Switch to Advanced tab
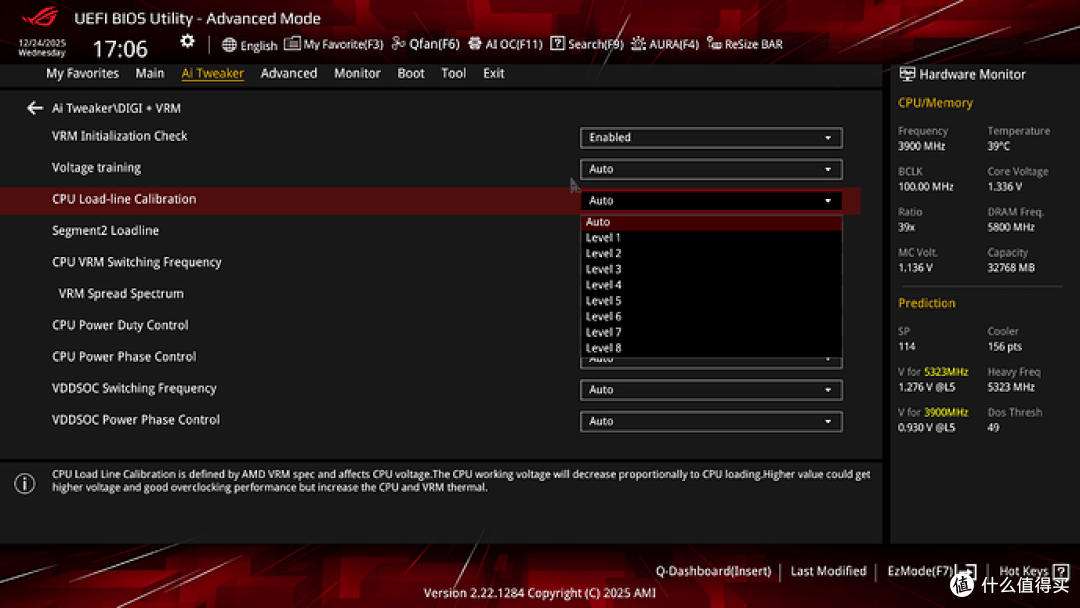Image resolution: width=1080 pixels, height=608 pixels. coord(289,73)
